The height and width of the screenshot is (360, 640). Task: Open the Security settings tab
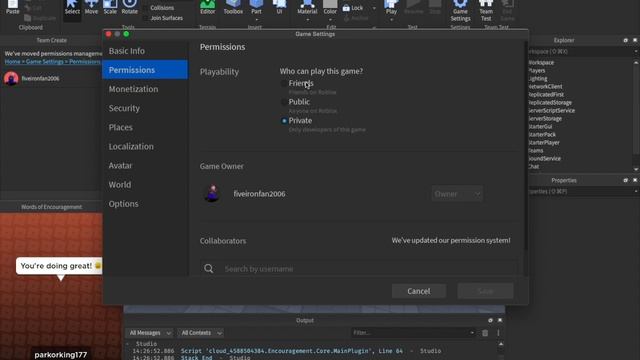click(145, 108)
